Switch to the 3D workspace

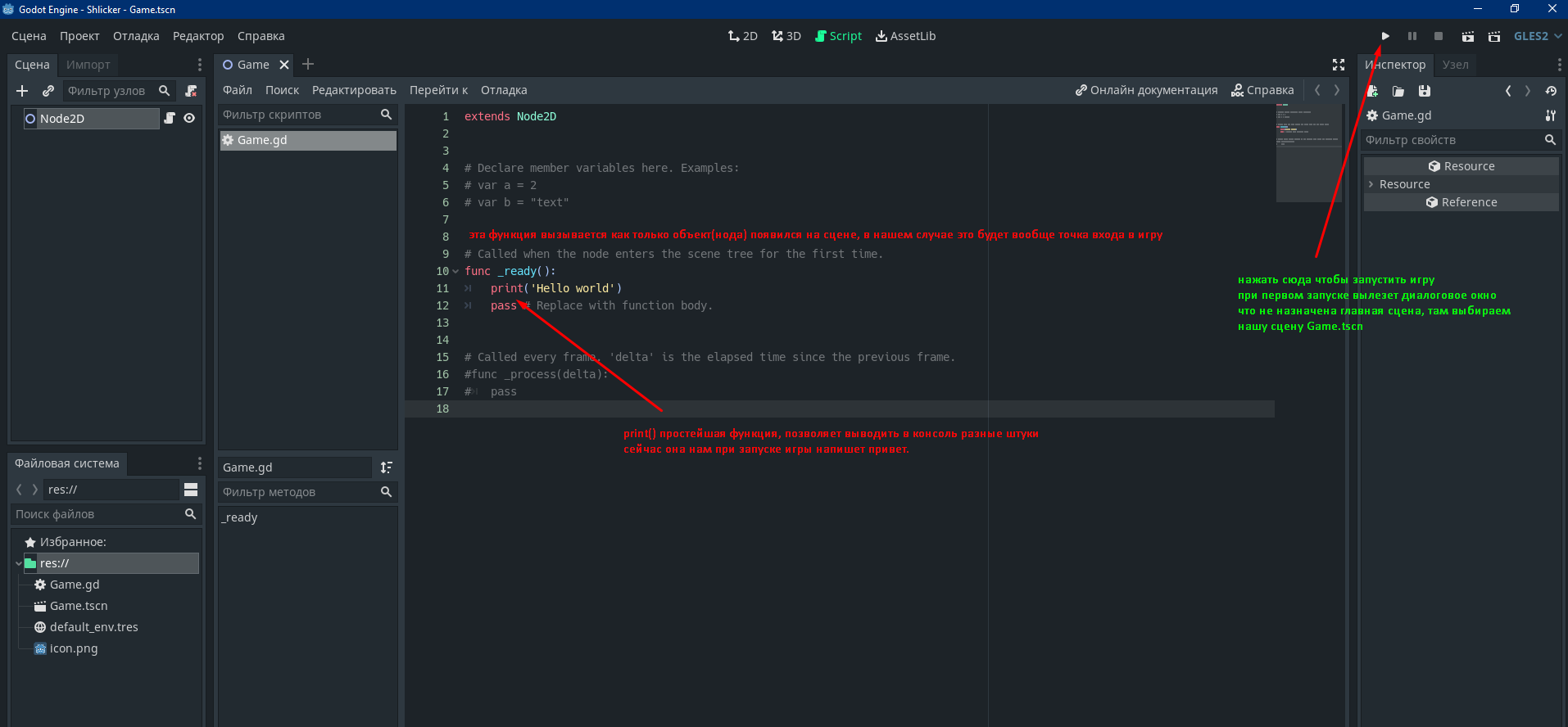[x=786, y=36]
